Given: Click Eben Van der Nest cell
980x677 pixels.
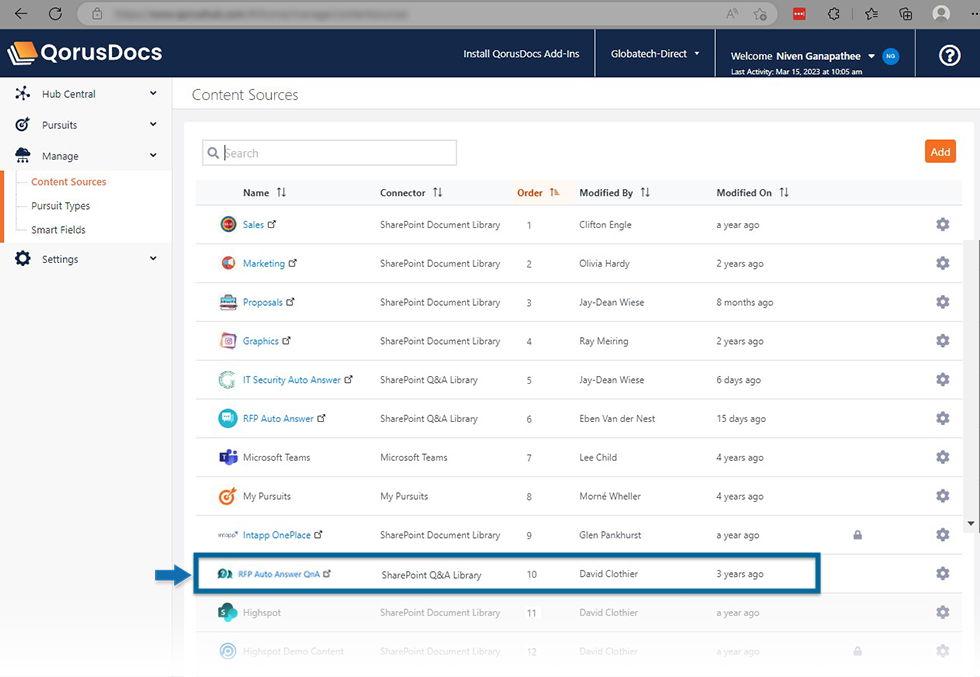Looking at the screenshot, I should [618, 418].
